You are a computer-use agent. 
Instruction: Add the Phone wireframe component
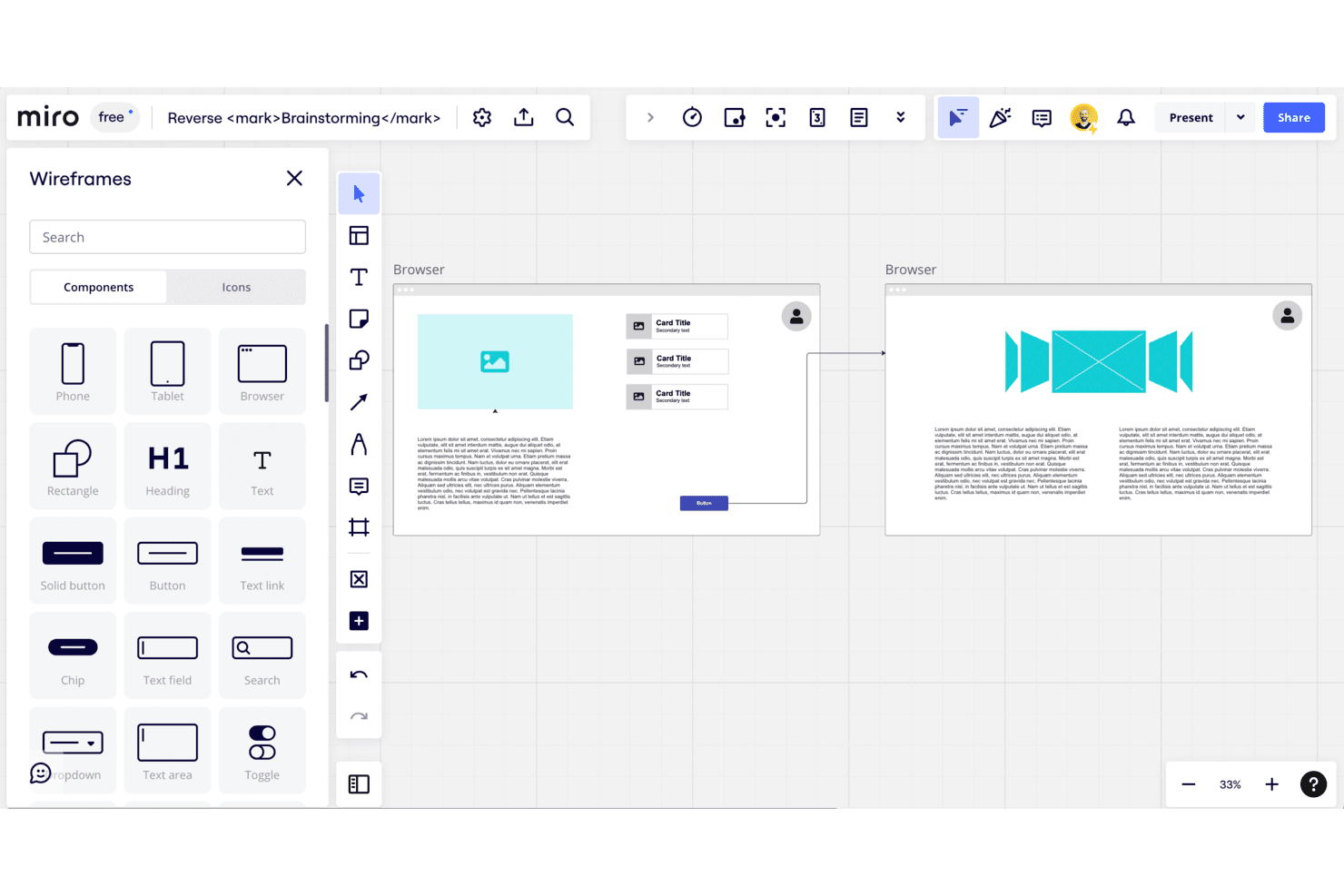pyautogui.click(x=73, y=371)
